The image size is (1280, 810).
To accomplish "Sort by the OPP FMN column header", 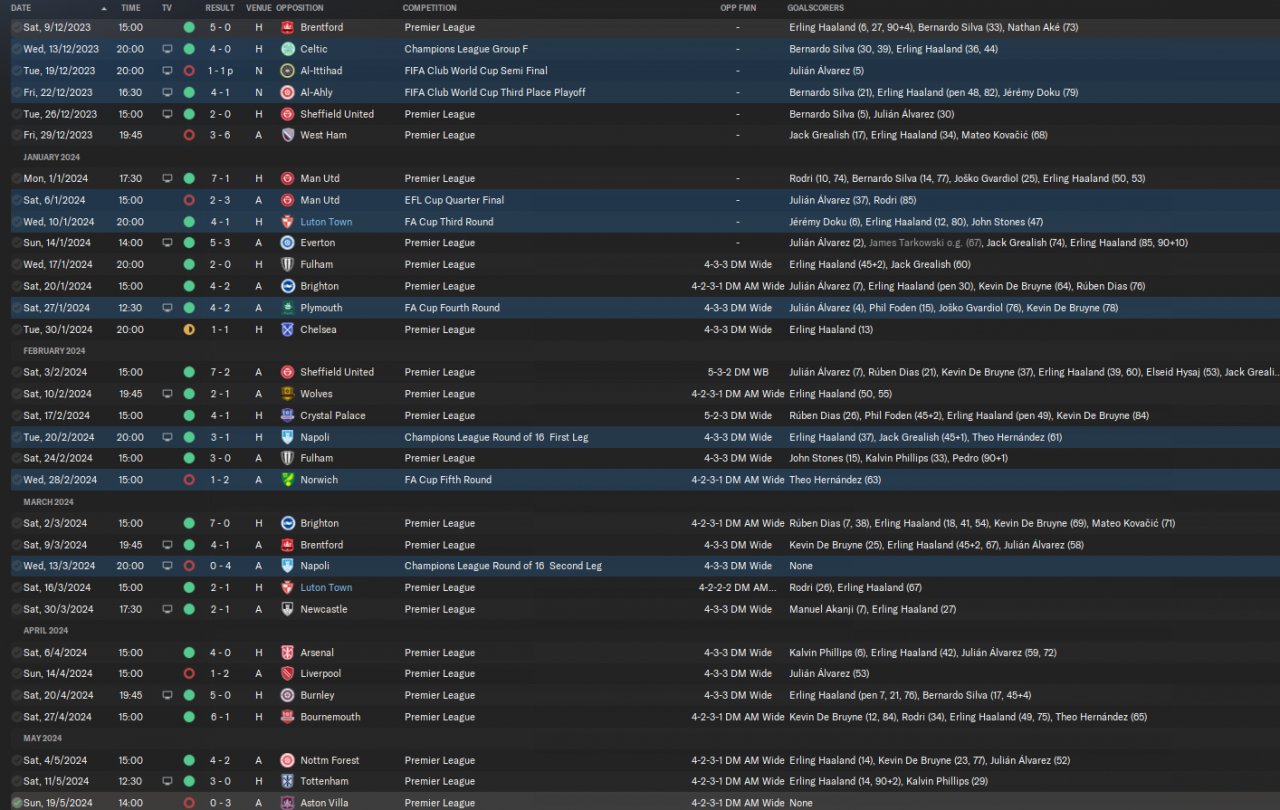I will (738, 8).
